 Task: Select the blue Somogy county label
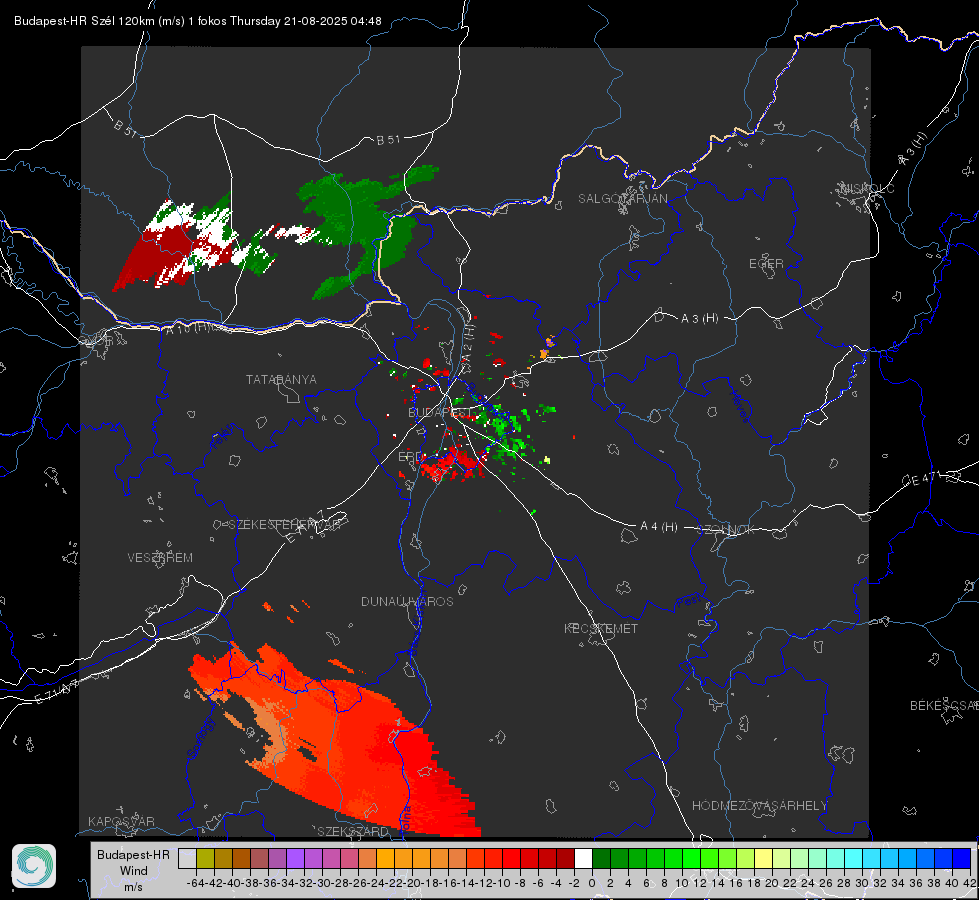click(x=200, y=737)
